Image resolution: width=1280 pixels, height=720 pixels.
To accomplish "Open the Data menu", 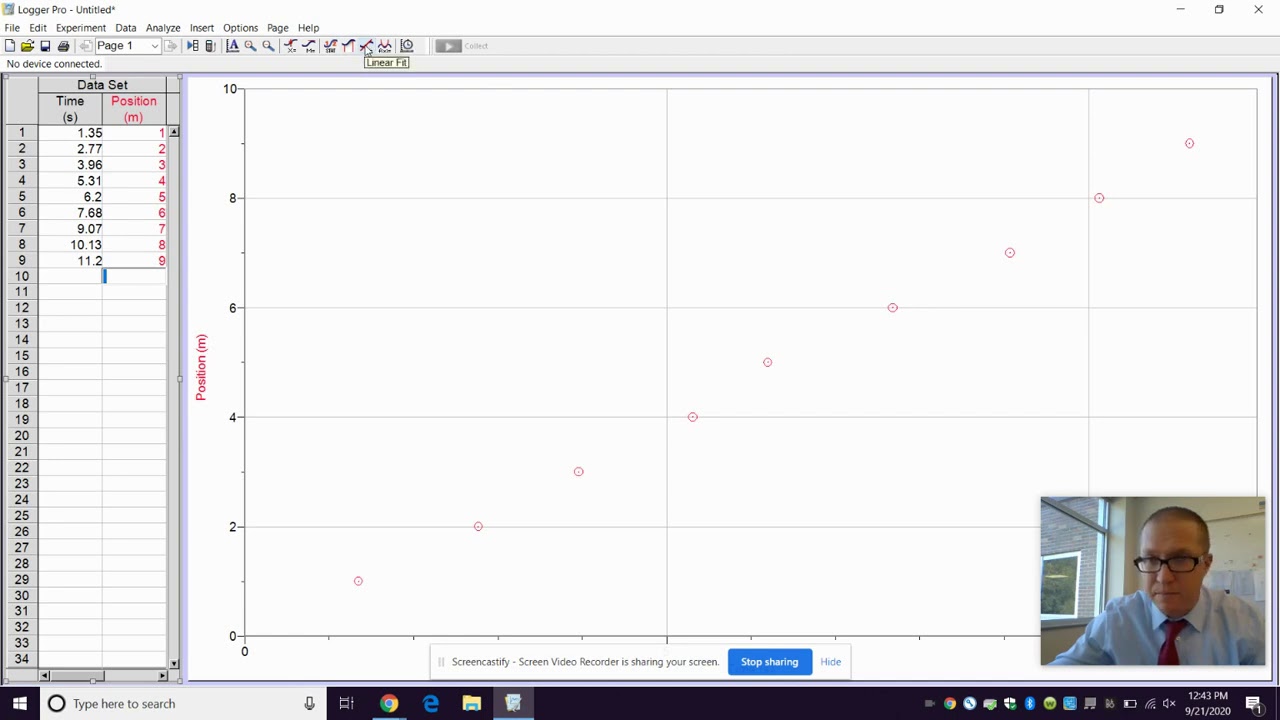I will [x=125, y=28].
